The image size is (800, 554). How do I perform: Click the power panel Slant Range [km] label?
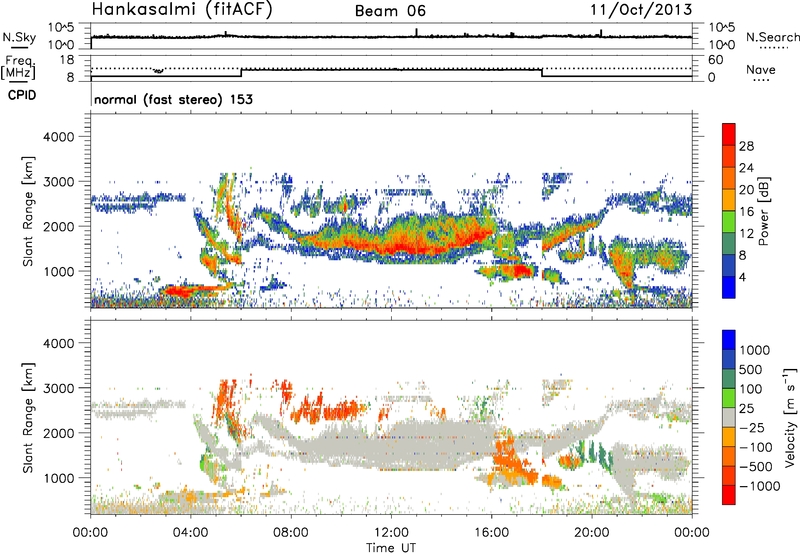tap(28, 212)
